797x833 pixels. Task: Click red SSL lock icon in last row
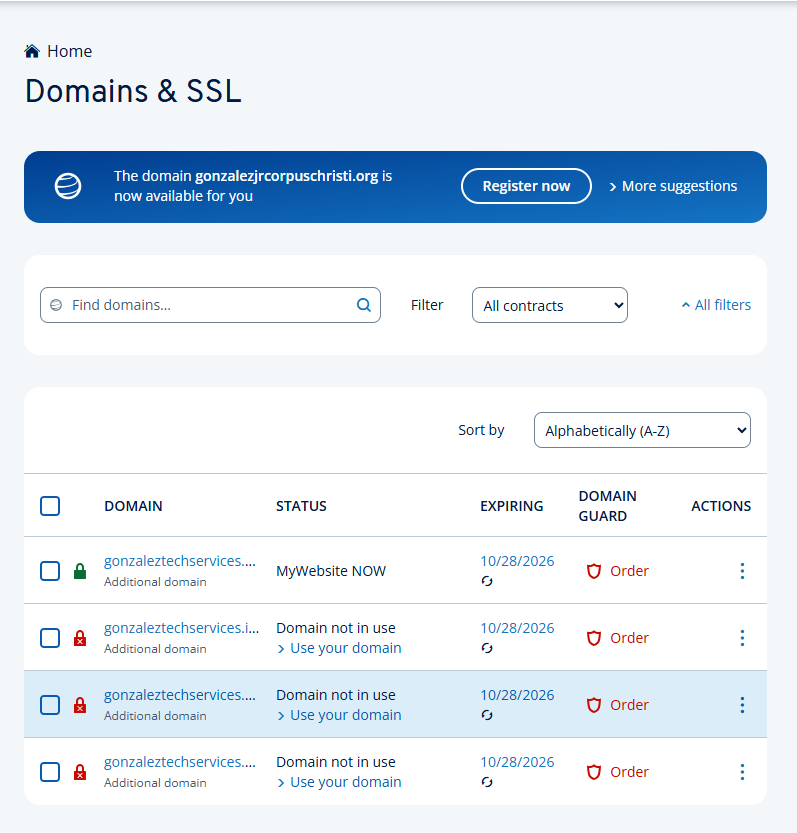(x=80, y=773)
